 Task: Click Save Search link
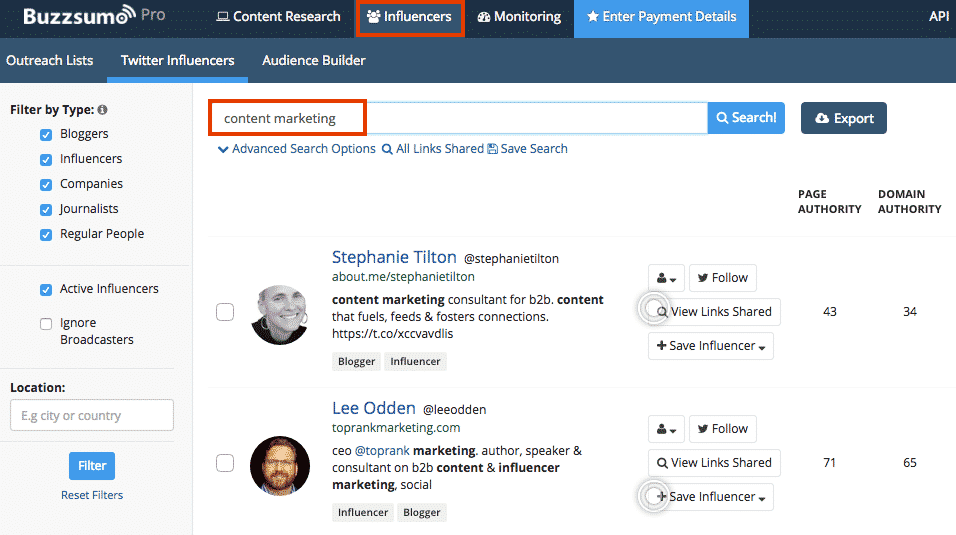click(x=528, y=149)
